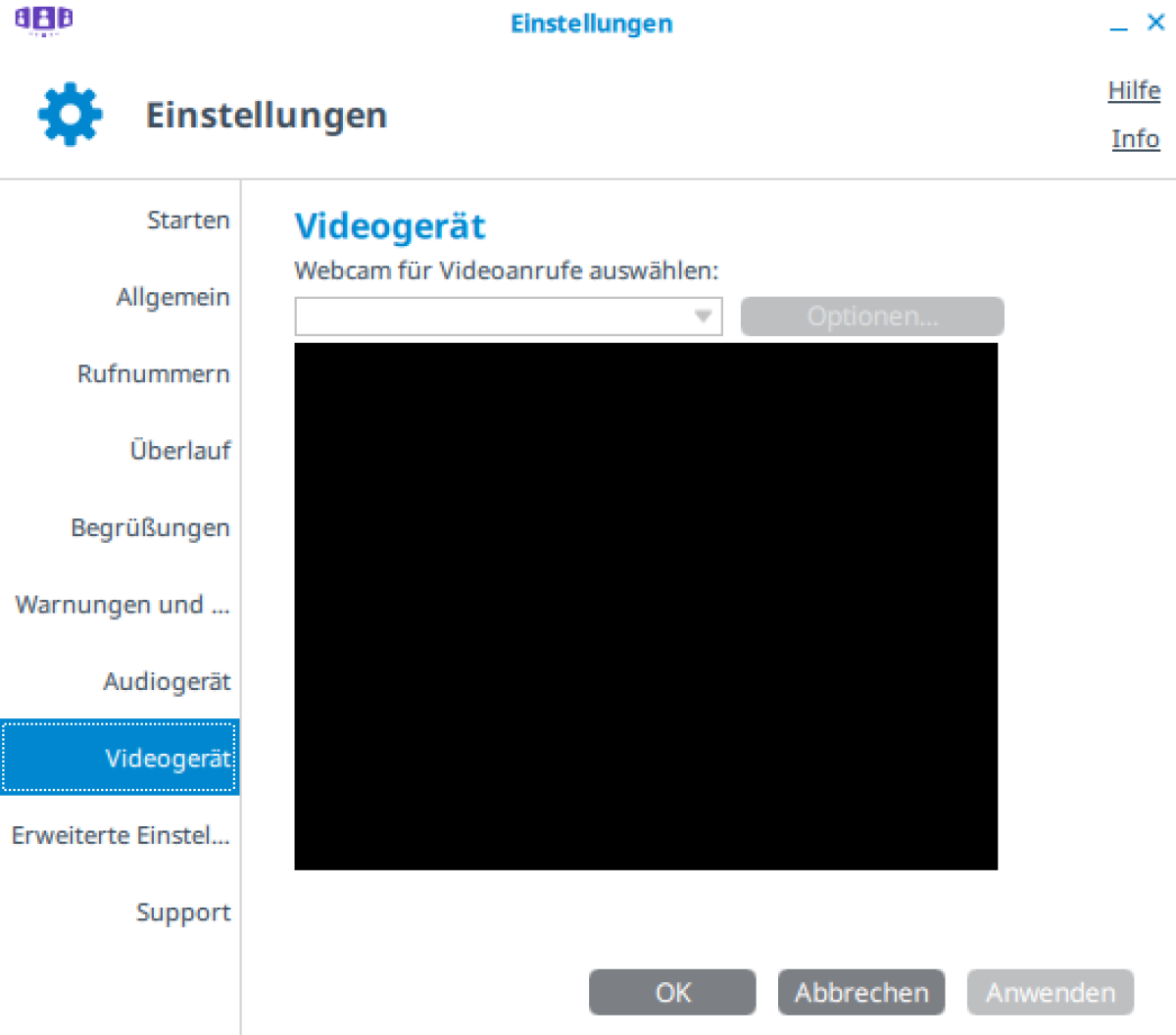Open the Begrüßungen settings page
This screenshot has height=1035, width=1176.
point(150,528)
